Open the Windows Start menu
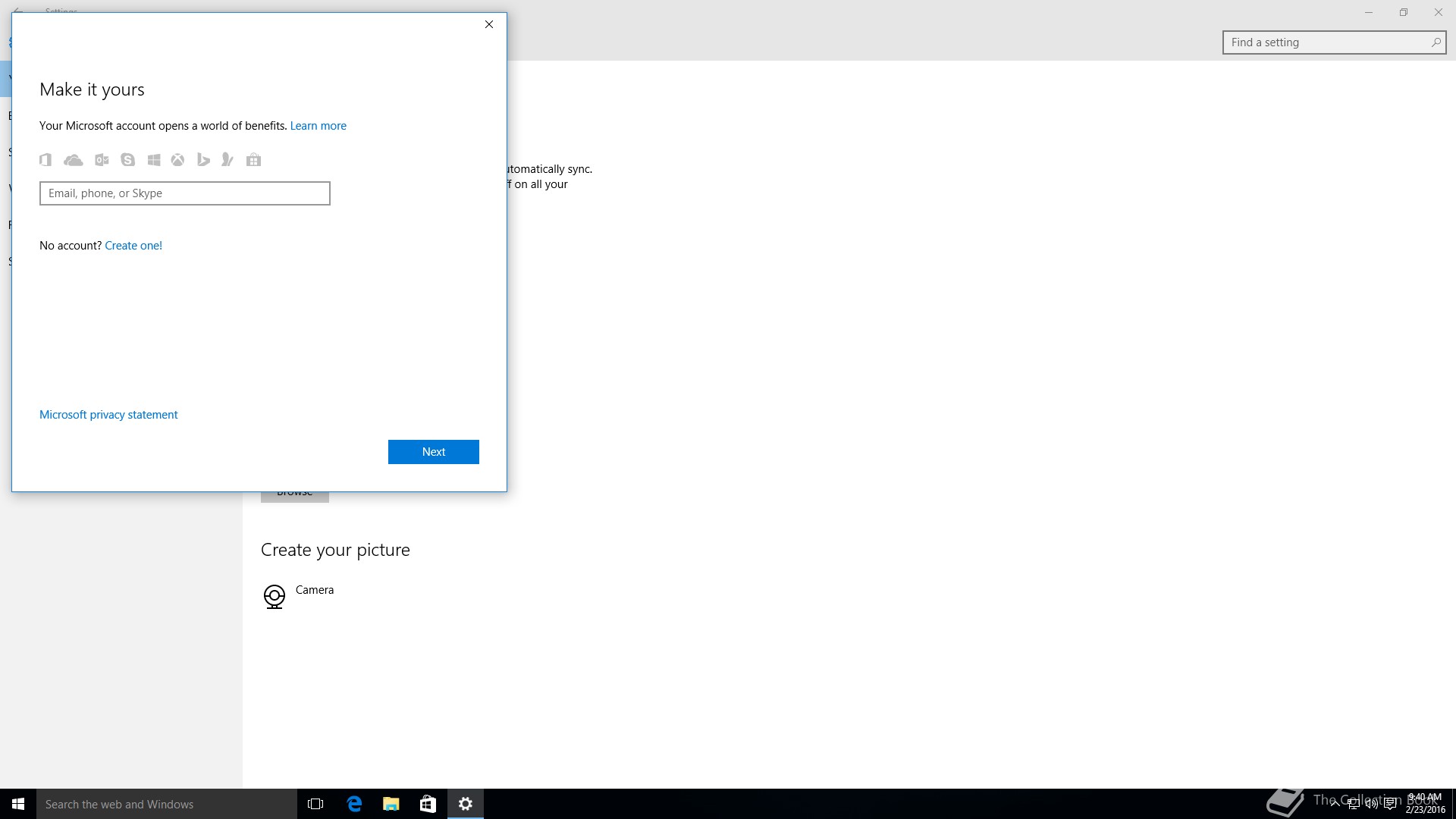This screenshot has width=1456, height=819. coord(18,804)
